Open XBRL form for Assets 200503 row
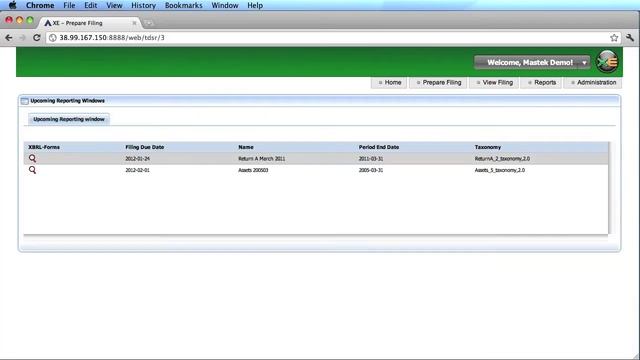Screen dimensions: 640x360 tap(32, 170)
